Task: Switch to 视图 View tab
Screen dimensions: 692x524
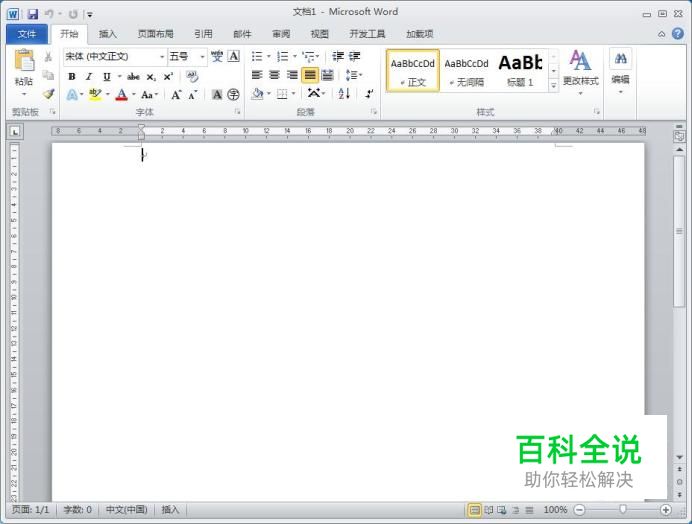Action: pos(320,34)
